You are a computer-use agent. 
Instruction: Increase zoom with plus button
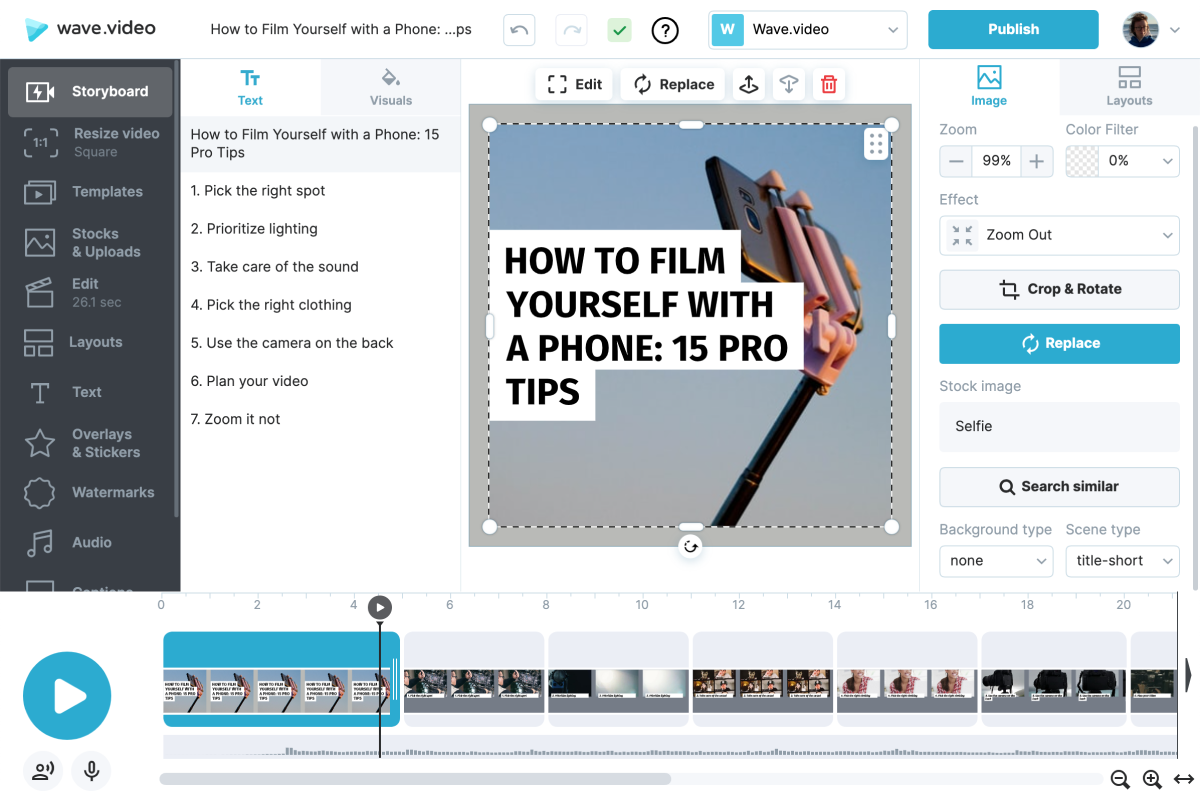tap(1037, 161)
